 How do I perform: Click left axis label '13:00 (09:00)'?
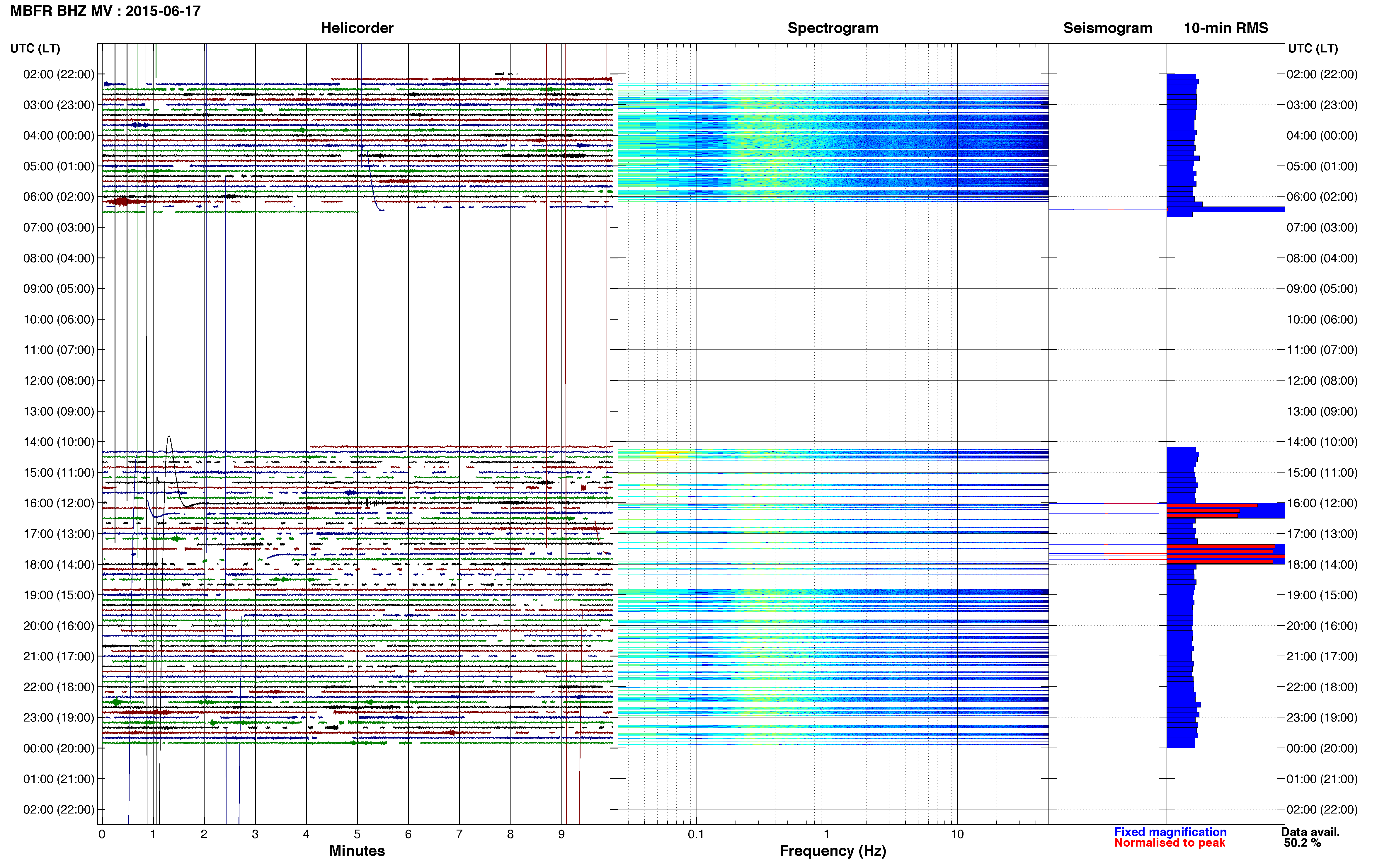click(x=59, y=412)
